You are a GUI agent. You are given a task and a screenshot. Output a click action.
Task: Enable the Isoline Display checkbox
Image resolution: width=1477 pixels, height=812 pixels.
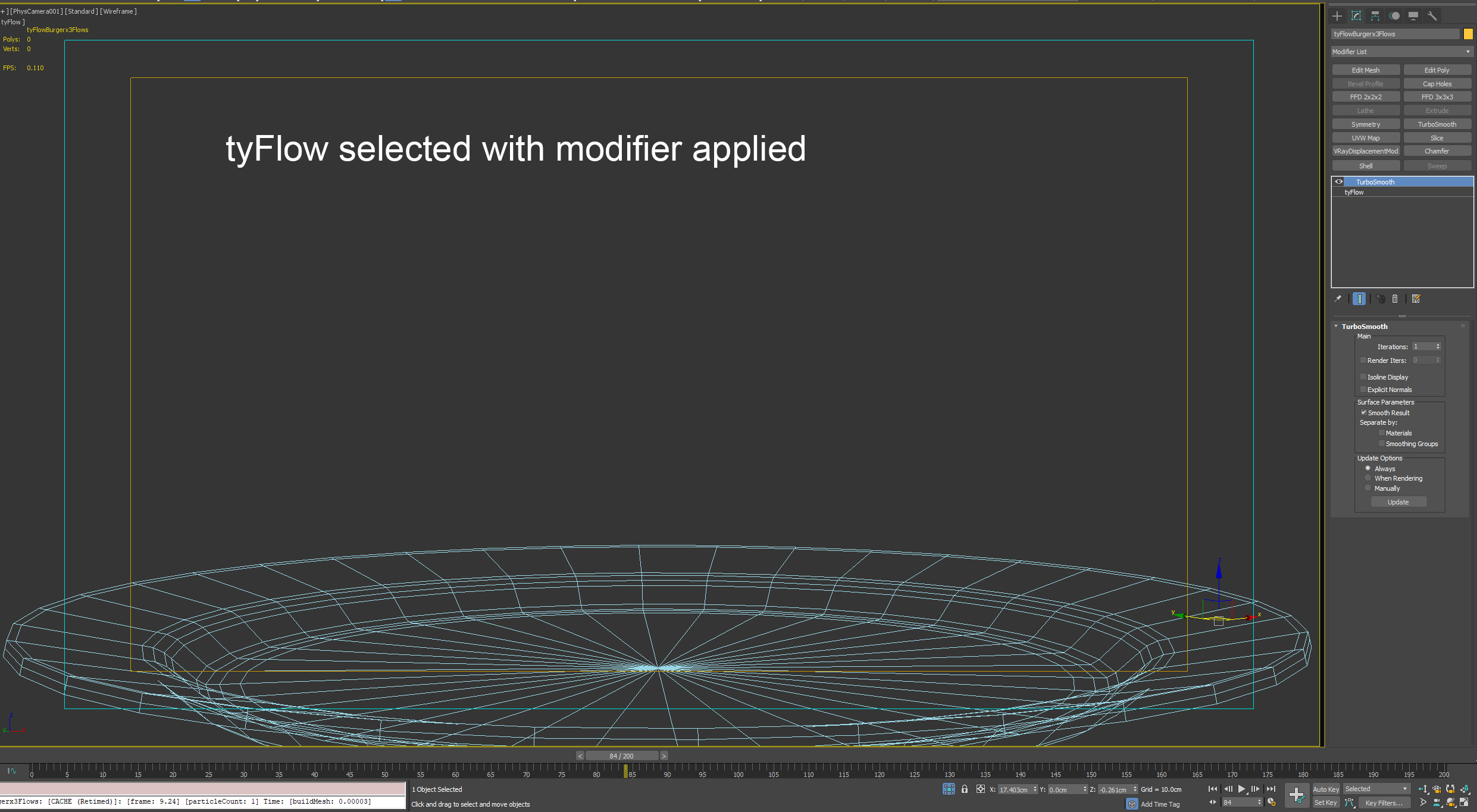pyautogui.click(x=1363, y=377)
